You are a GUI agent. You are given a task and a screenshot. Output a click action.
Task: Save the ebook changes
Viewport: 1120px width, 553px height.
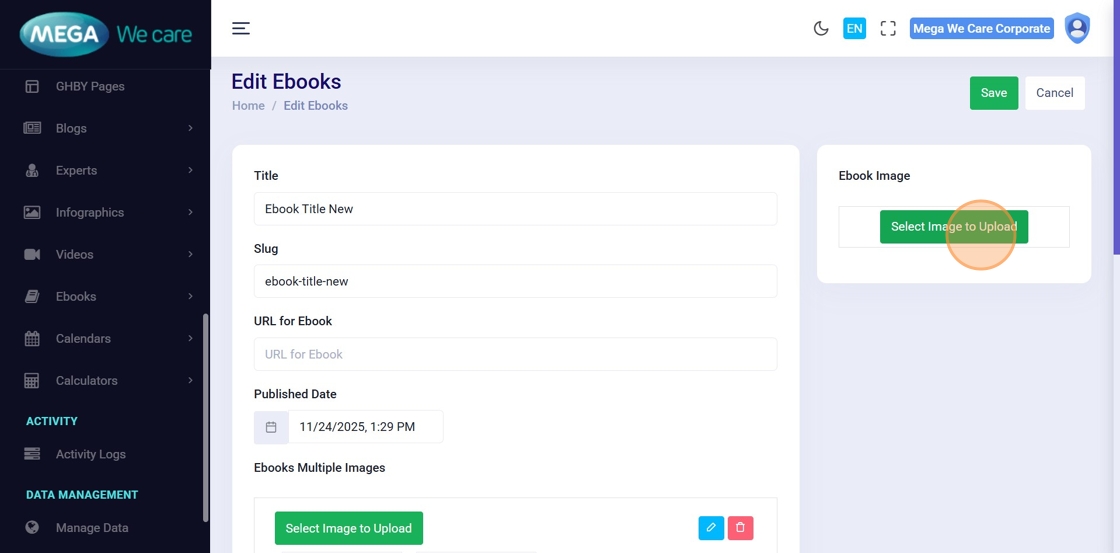click(993, 93)
